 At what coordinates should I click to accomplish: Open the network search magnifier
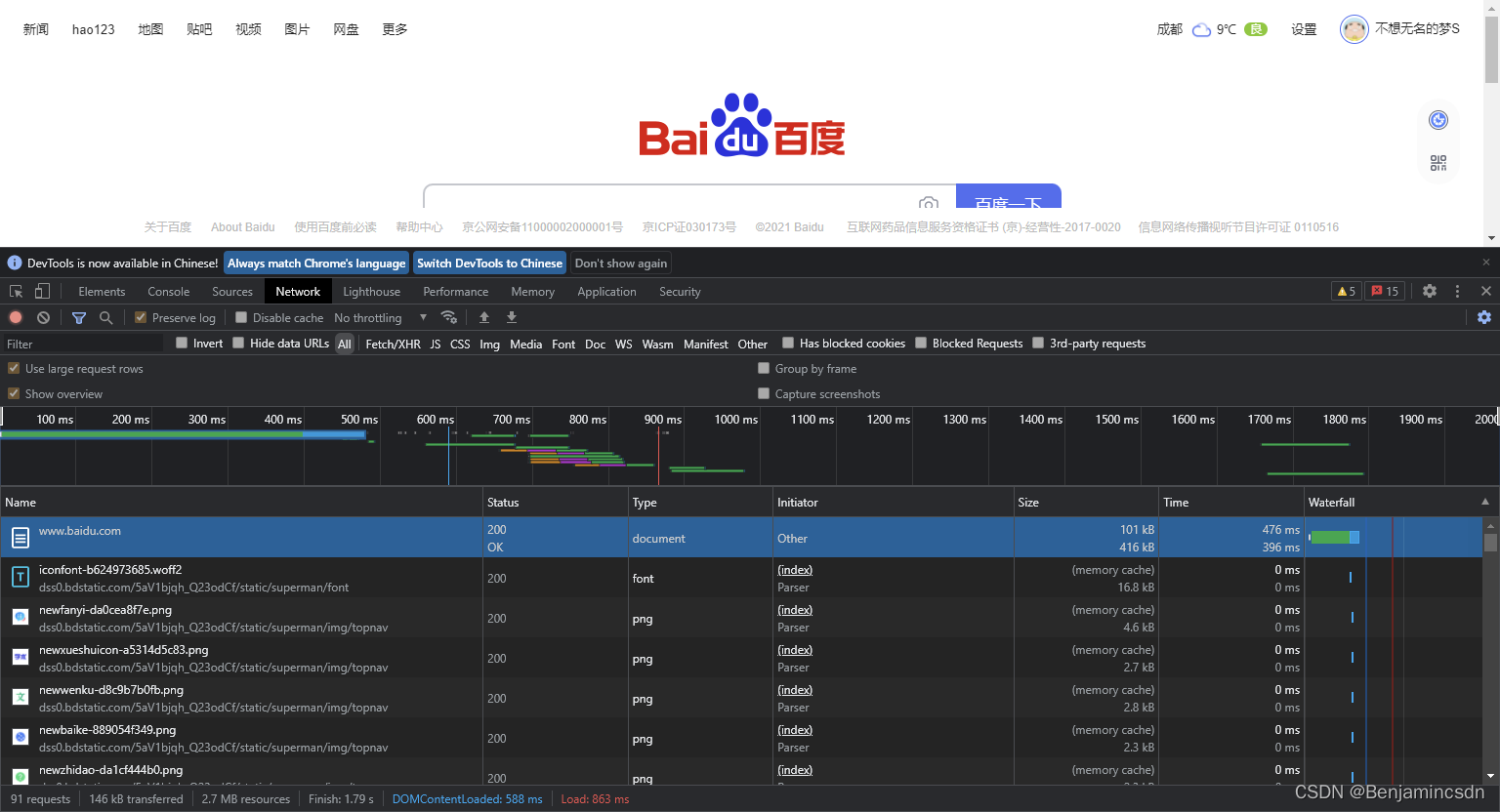click(x=105, y=317)
